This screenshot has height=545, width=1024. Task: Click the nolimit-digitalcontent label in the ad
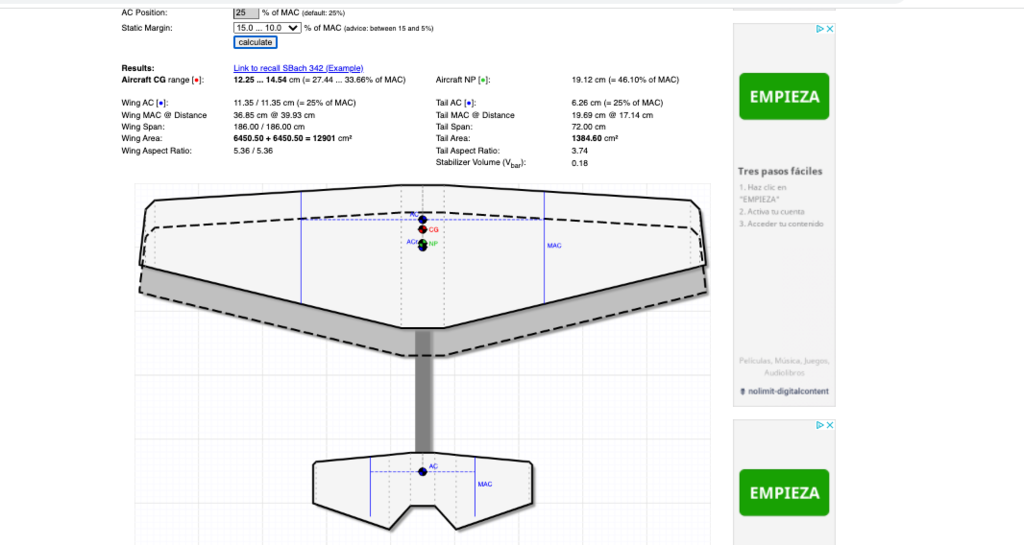(788, 391)
